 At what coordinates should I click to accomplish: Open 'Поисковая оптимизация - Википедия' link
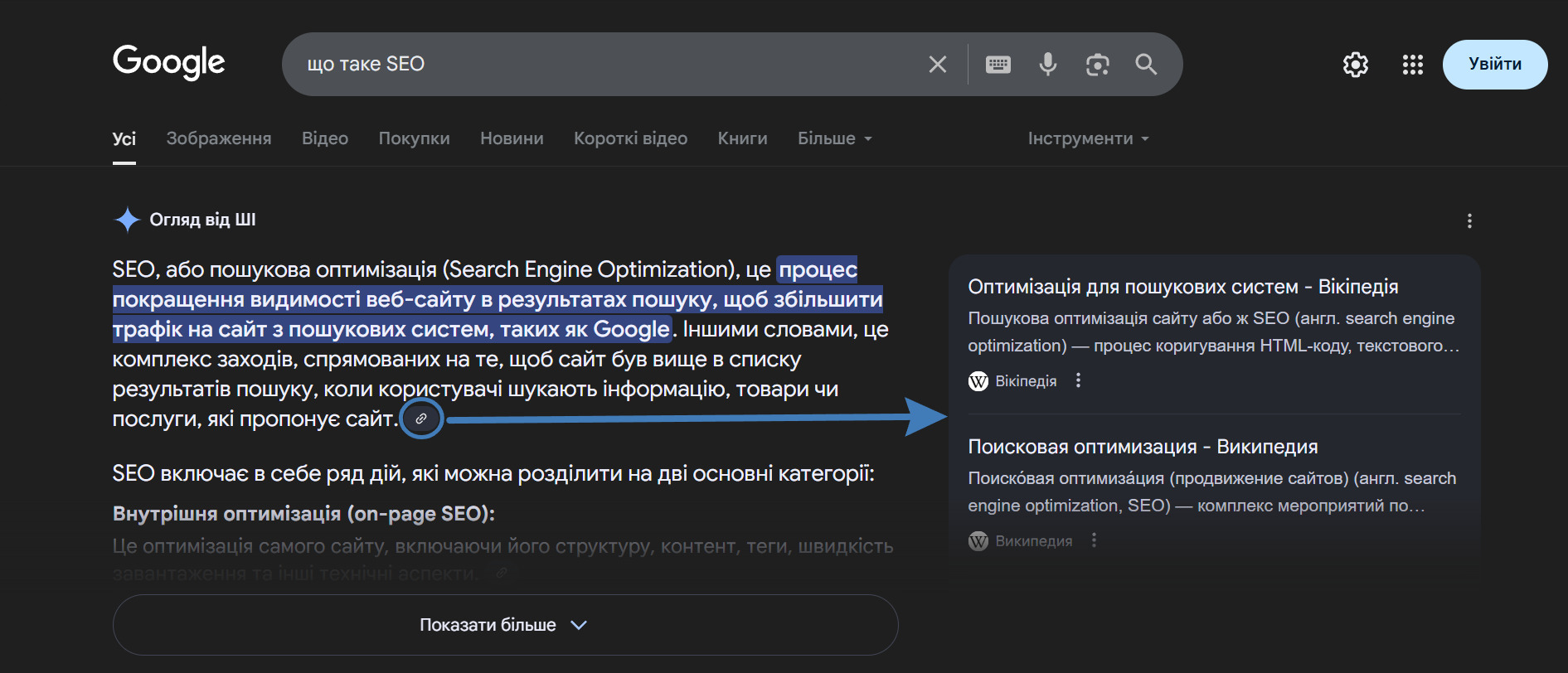1143,447
